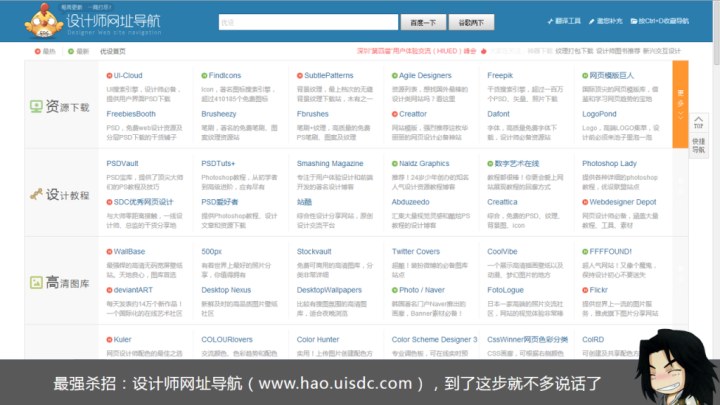Open the CoolVibe link
This screenshot has height=405, width=720.
click(502, 252)
